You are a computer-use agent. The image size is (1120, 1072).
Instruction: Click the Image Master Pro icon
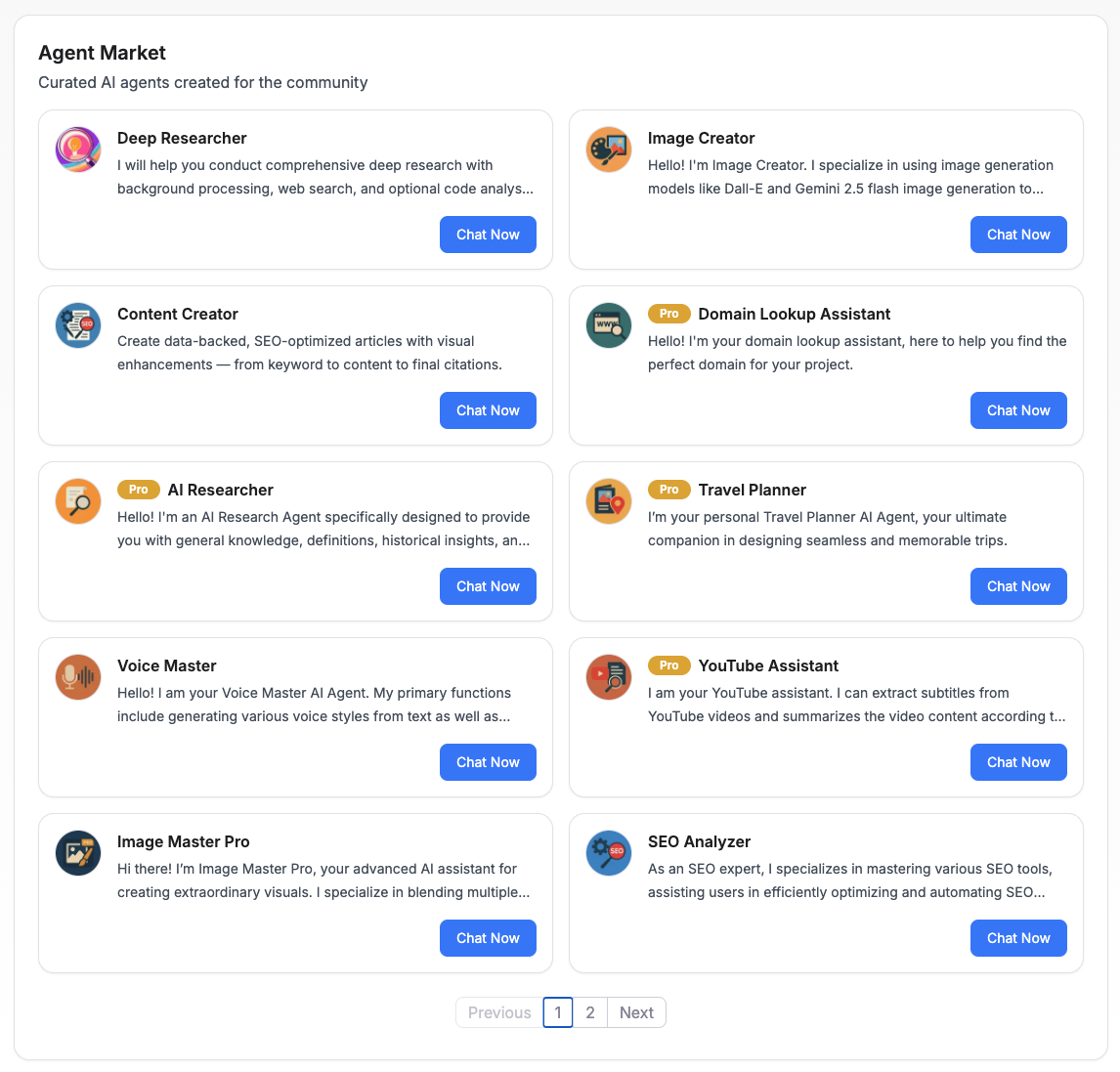[x=78, y=854]
